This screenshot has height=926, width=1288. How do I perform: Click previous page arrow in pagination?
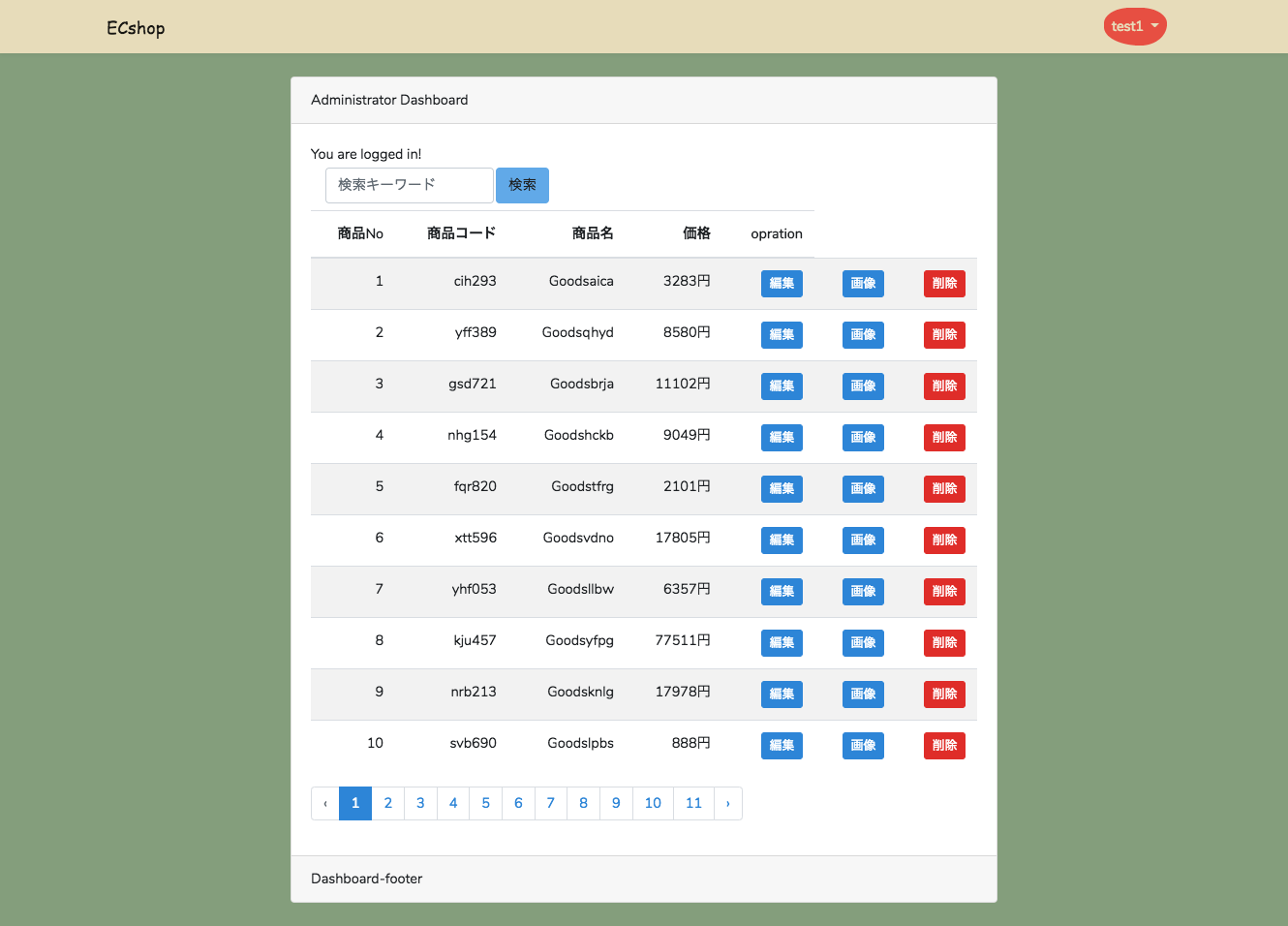coord(325,803)
